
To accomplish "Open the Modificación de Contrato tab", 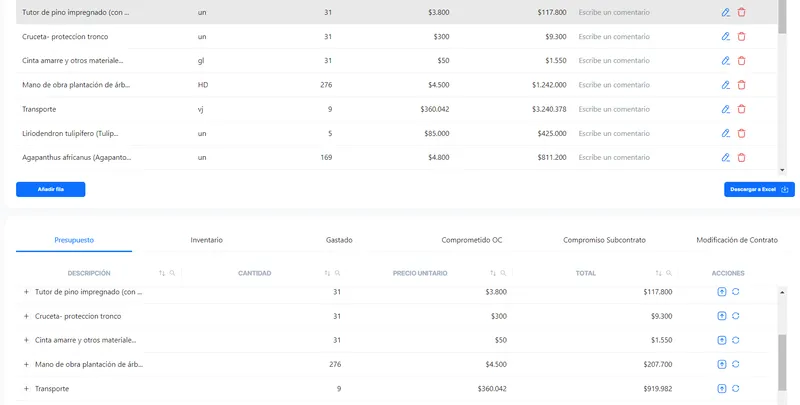I will coord(737,240).
